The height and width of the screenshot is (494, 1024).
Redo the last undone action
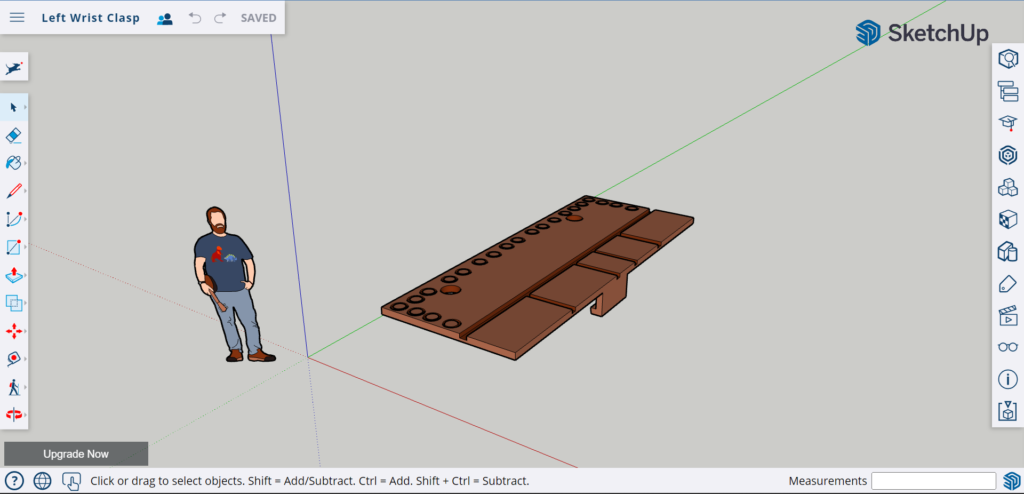tap(220, 18)
